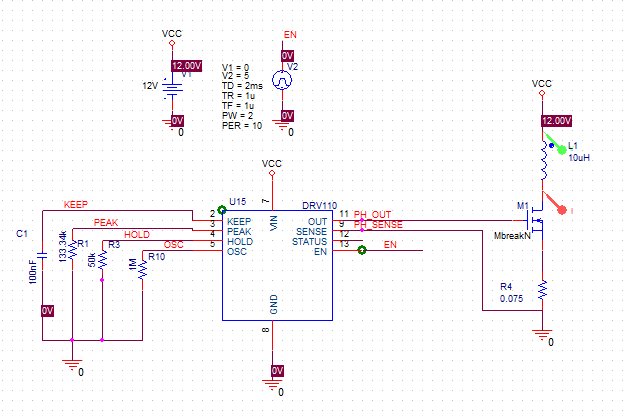Viewport: 631px width, 414px height.
Task: Select the 100nF capacitor value
Action: pos(33,272)
